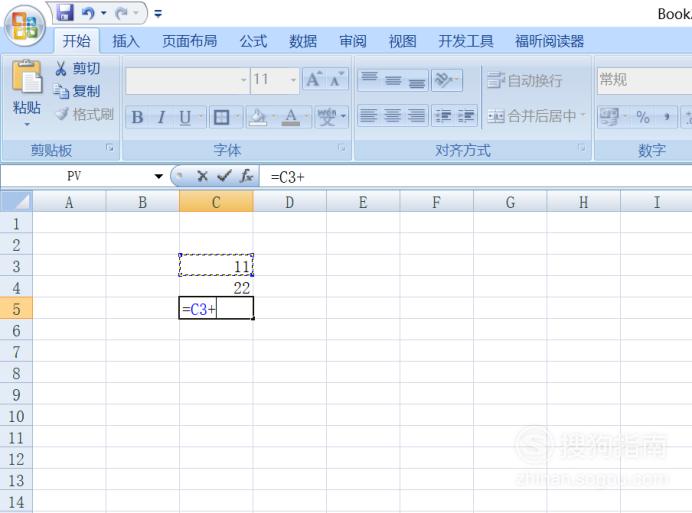Toggle bold formatting
Screen dimensions: 692x513
(x=137, y=117)
